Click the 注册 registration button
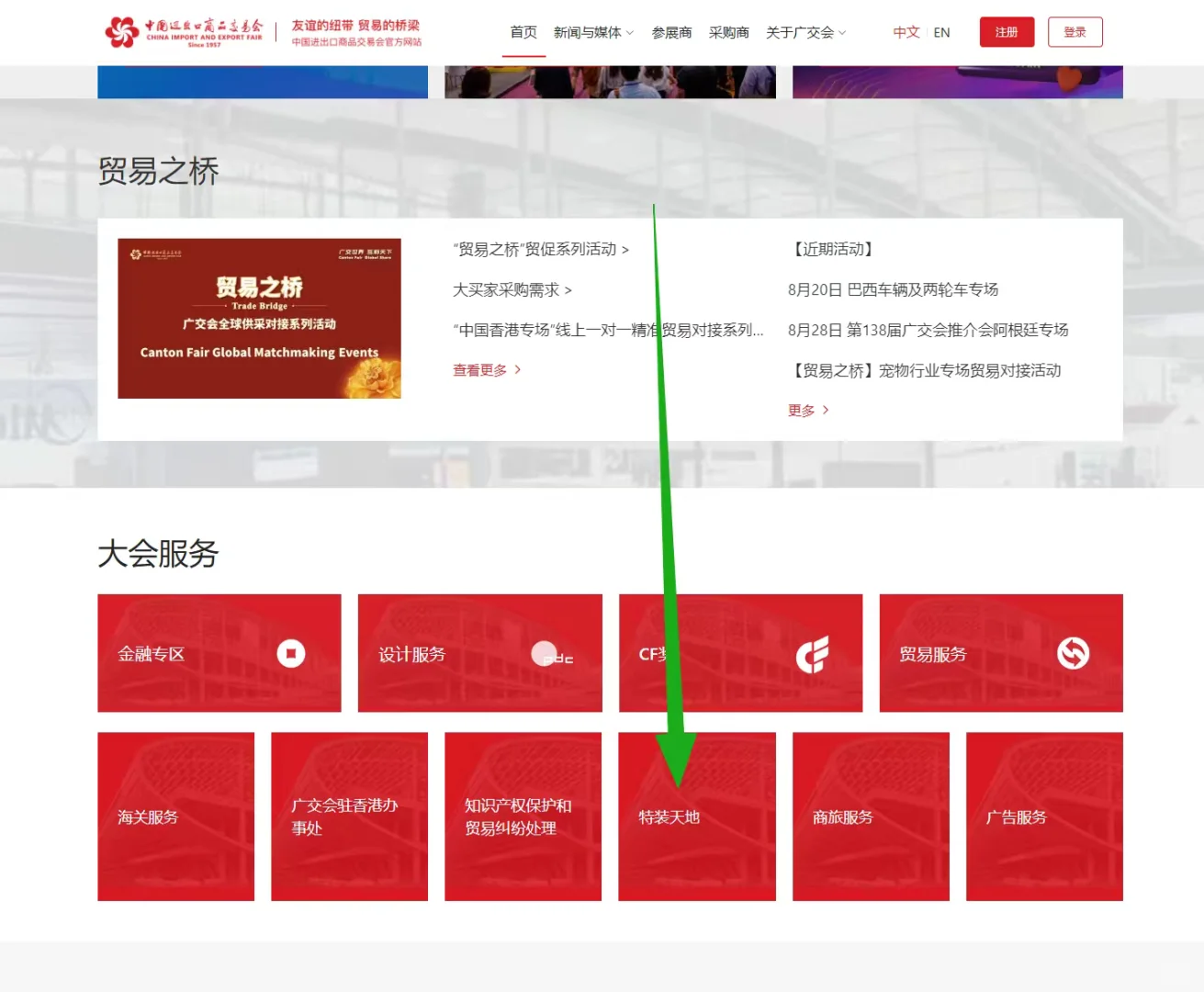The image size is (1204, 992). point(1007,30)
